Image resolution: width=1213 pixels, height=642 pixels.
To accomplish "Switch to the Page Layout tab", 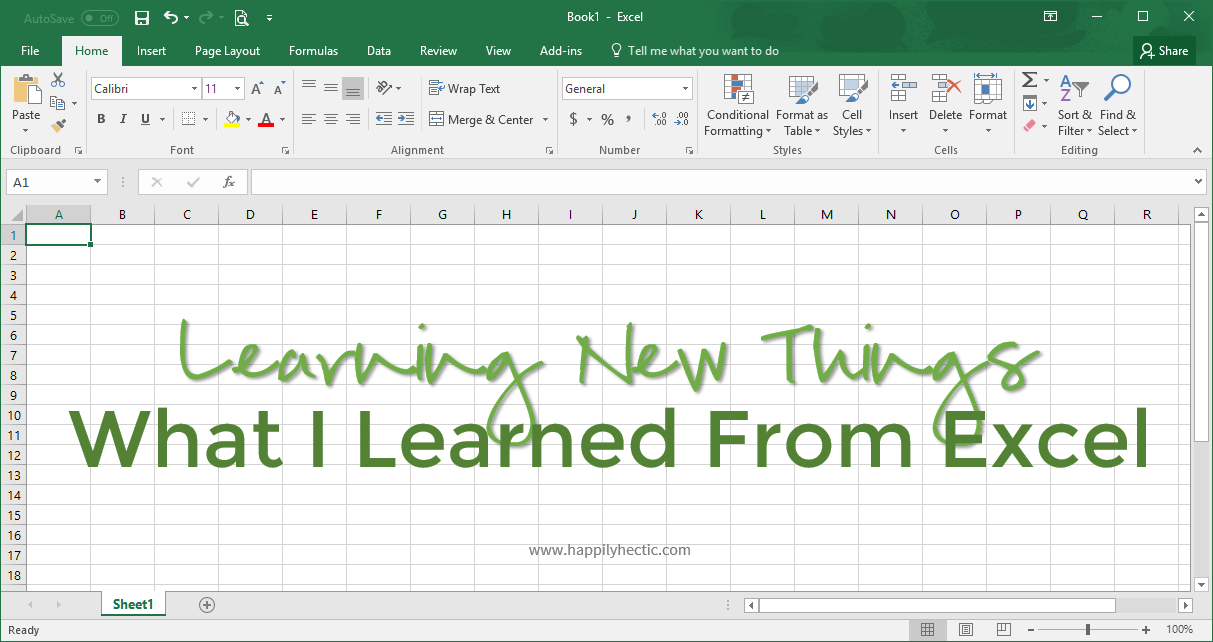I will (227, 51).
